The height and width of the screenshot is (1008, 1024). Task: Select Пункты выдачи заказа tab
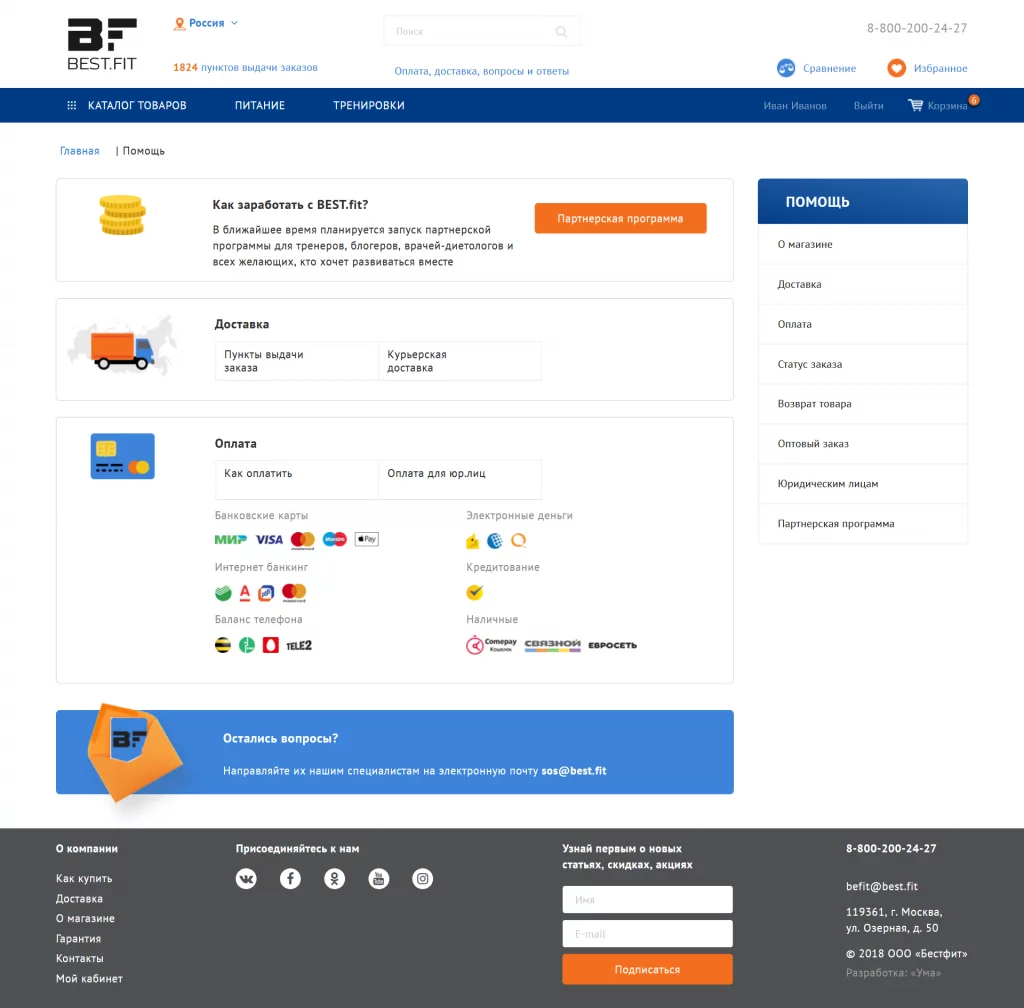pos(296,361)
